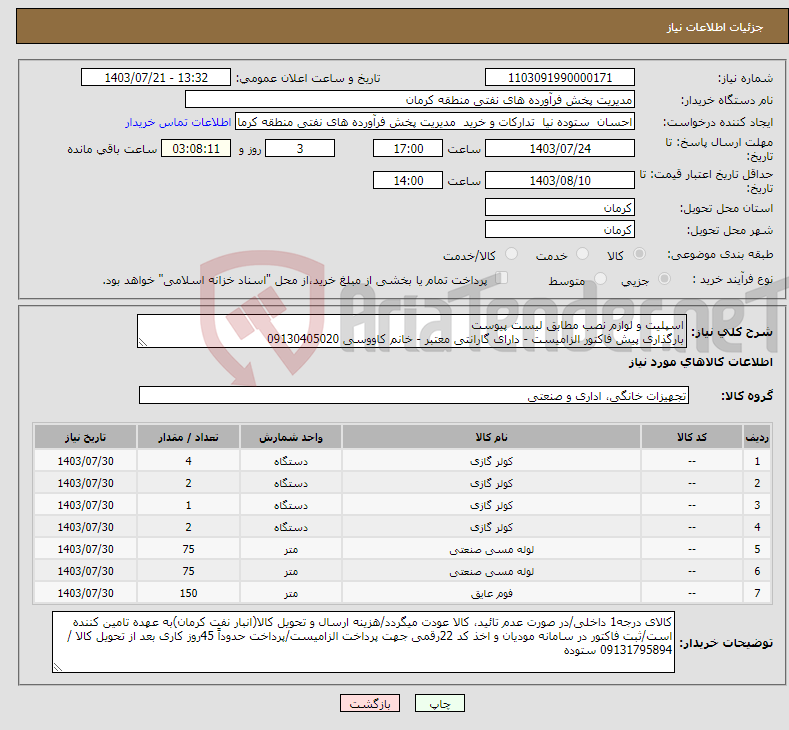Click the buyer organization name field
The image size is (789, 730).
click(410, 100)
